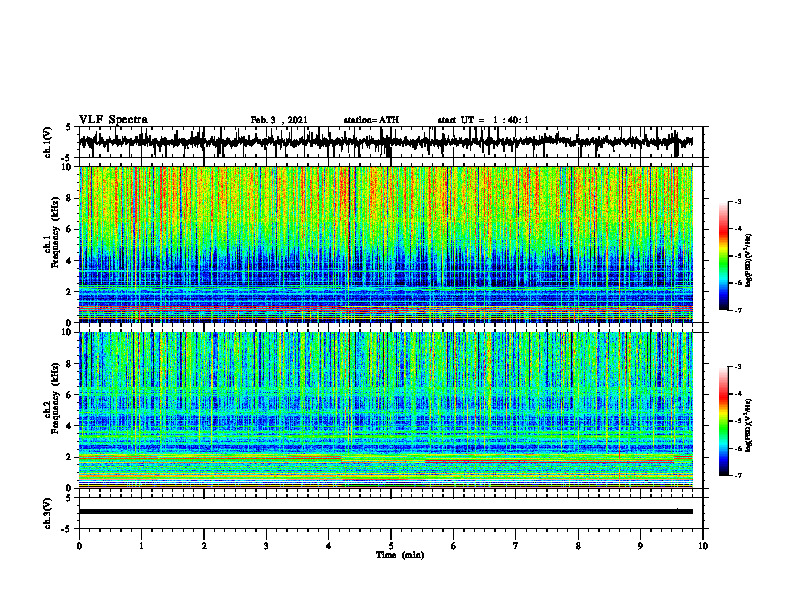
Task: Click the ch.2 "Frequency (kHz)" axis label
Action: [x=54, y=398]
